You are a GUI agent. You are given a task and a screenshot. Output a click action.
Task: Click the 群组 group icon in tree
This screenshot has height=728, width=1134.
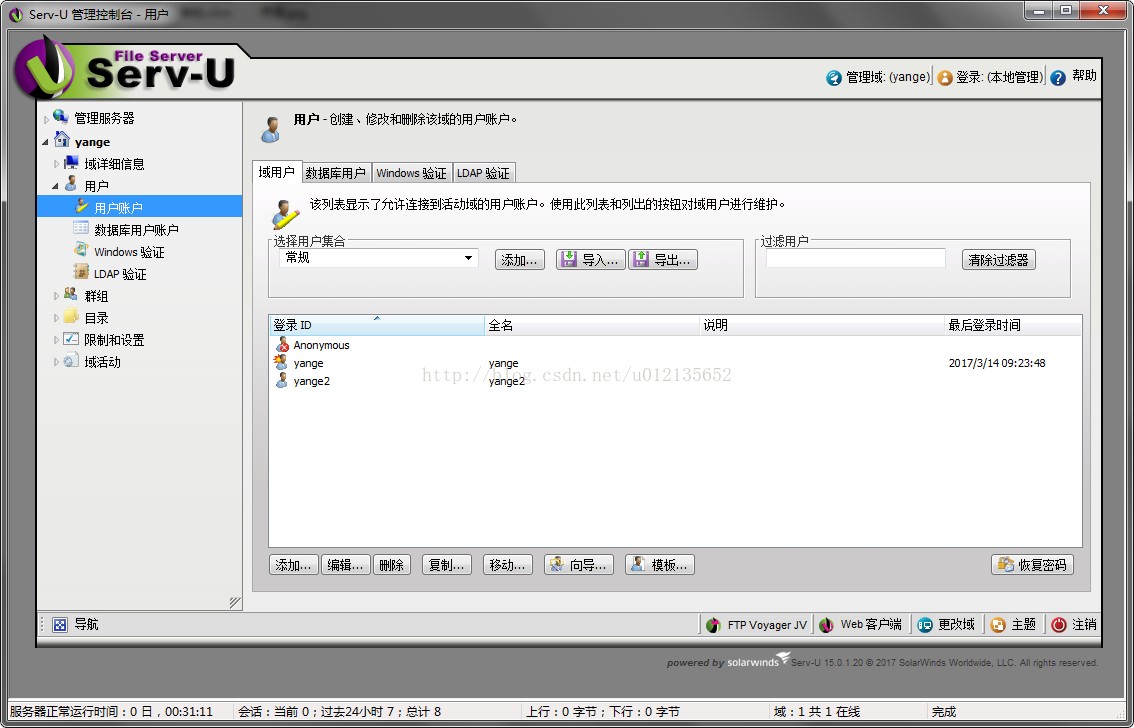click(71, 294)
